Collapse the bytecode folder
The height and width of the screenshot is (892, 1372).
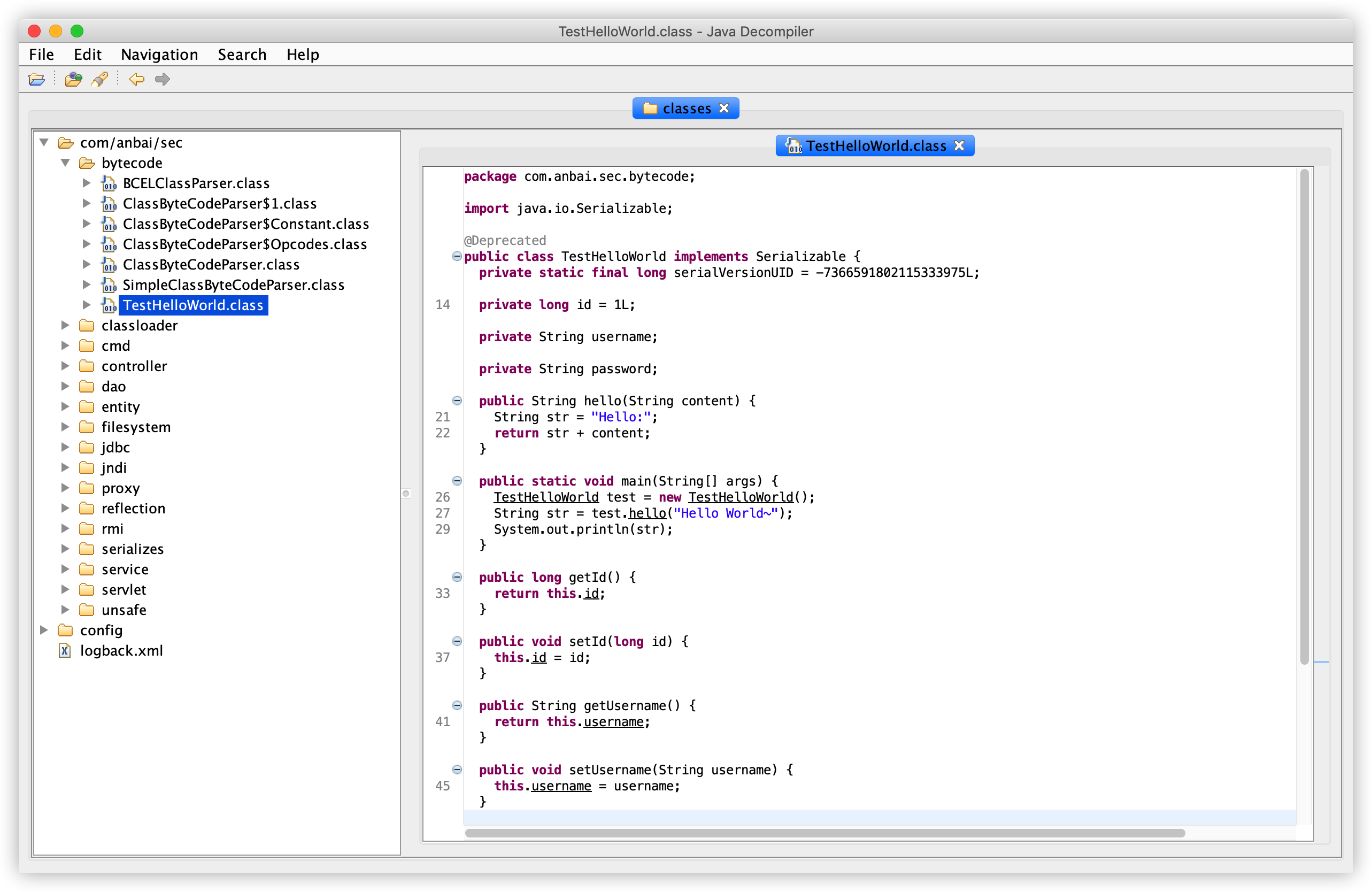[65, 163]
